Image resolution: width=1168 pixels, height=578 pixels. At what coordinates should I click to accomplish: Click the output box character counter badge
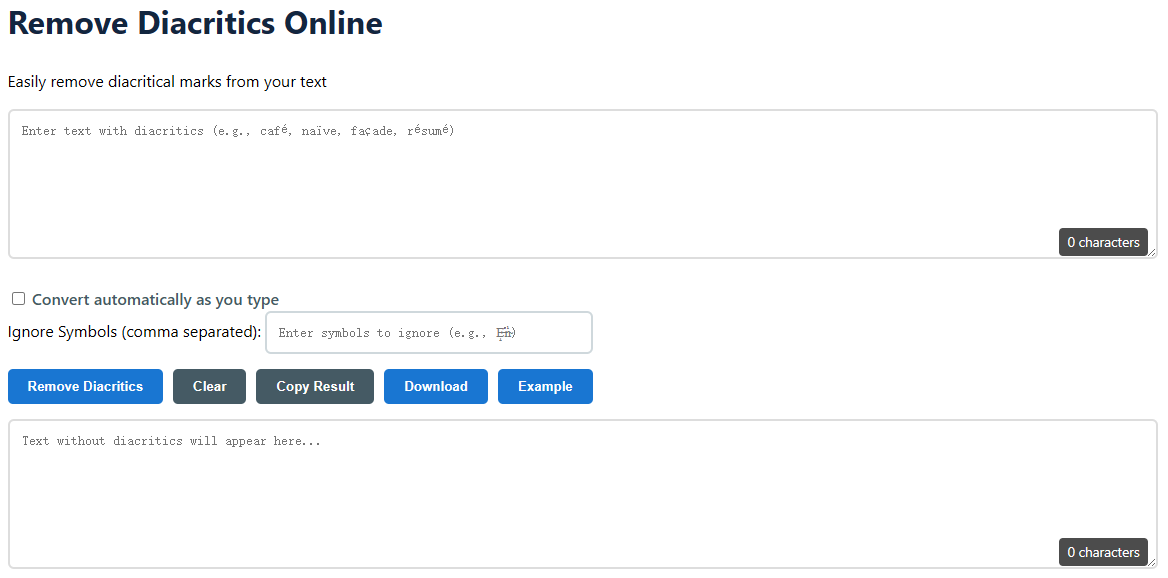(1103, 552)
